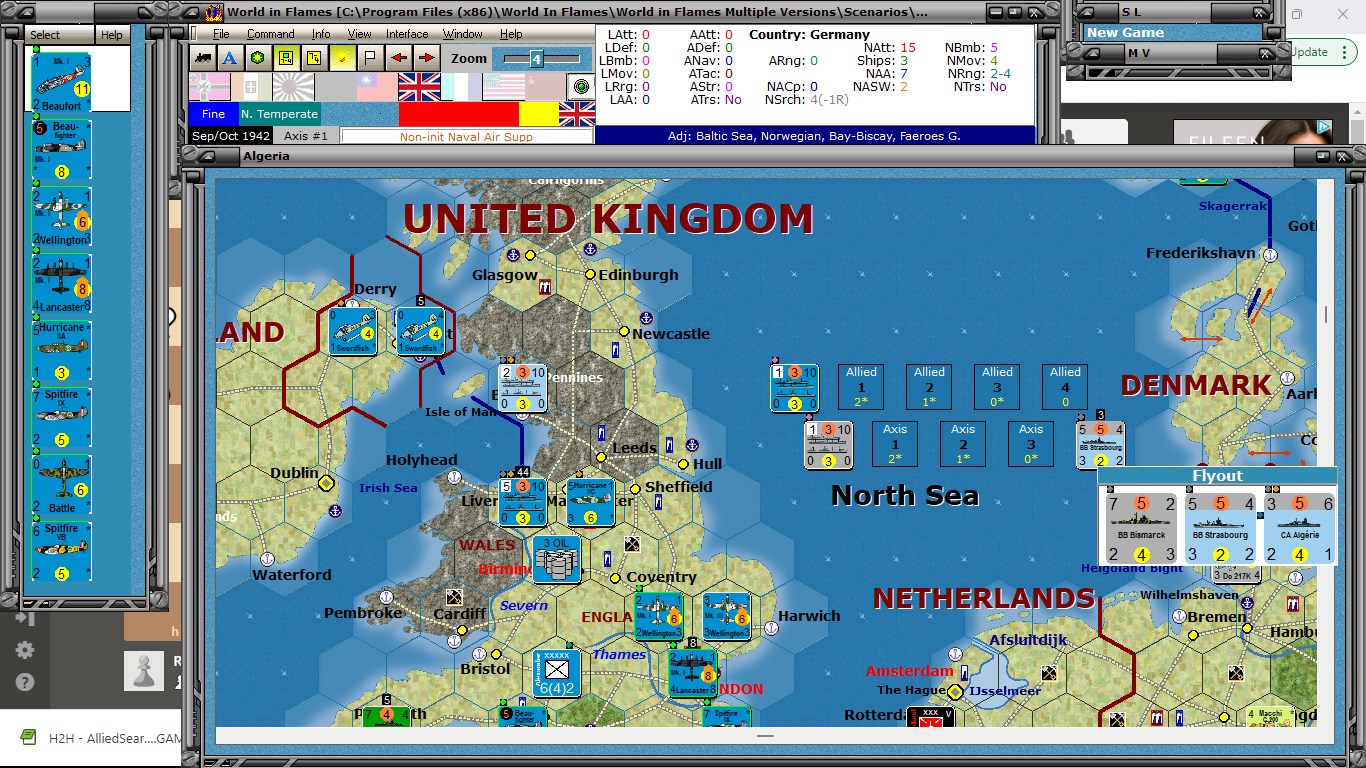Click the blue letter A toolbar icon

coord(229,58)
